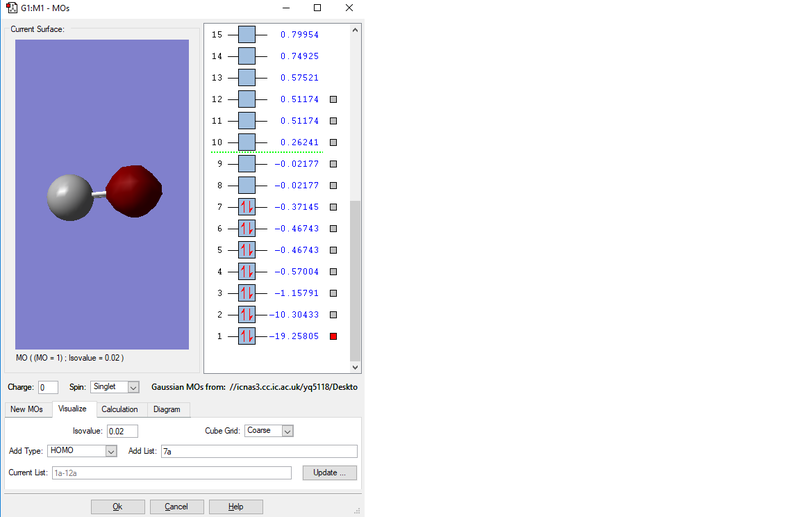Click the Isovalue input field

coord(122,431)
